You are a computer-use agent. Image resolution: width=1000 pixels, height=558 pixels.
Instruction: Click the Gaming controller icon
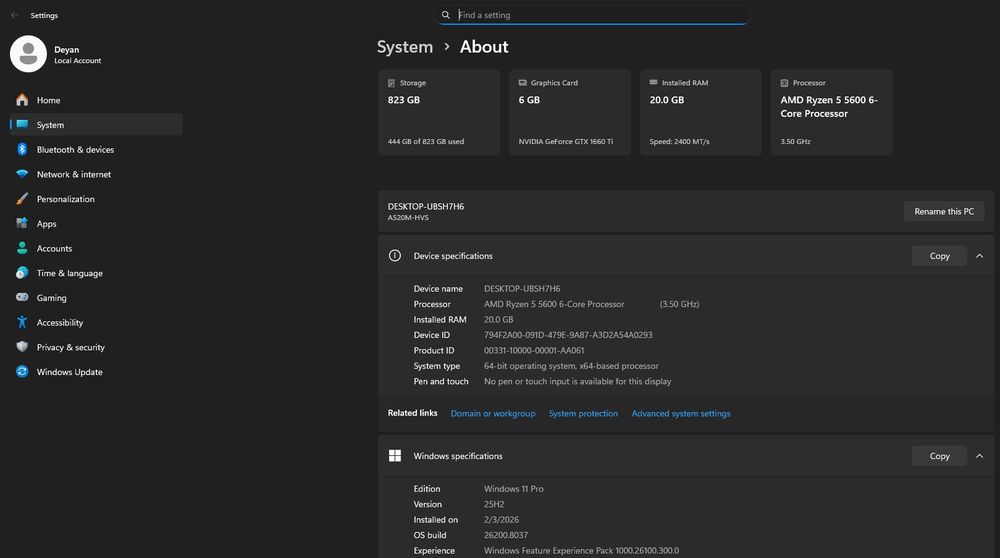(x=22, y=298)
